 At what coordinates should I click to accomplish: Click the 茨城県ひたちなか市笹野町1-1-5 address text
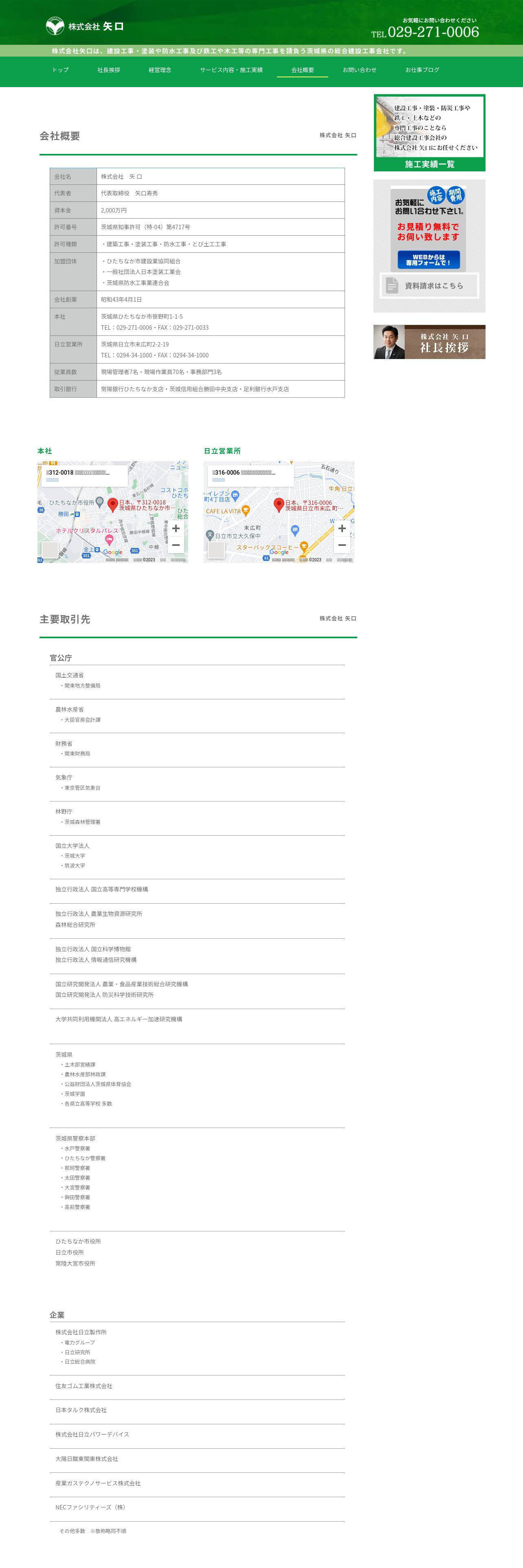click(142, 317)
